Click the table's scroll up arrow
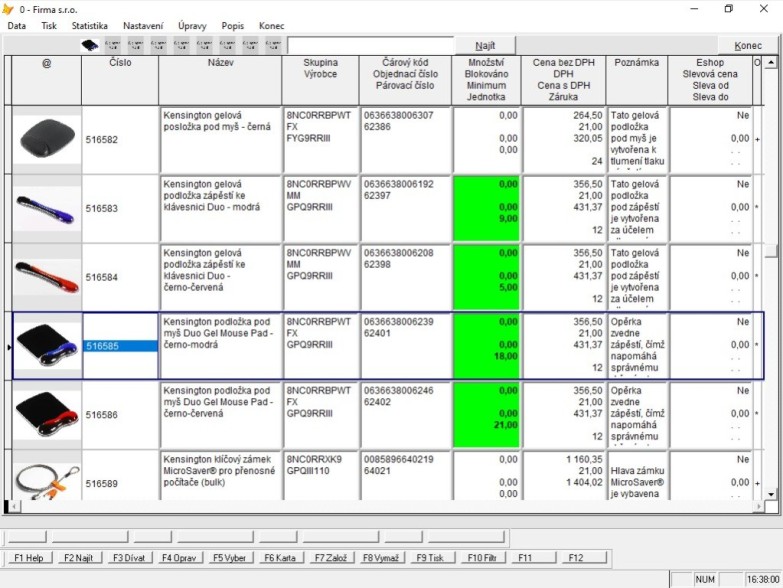This screenshot has width=783, height=588. click(771, 62)
